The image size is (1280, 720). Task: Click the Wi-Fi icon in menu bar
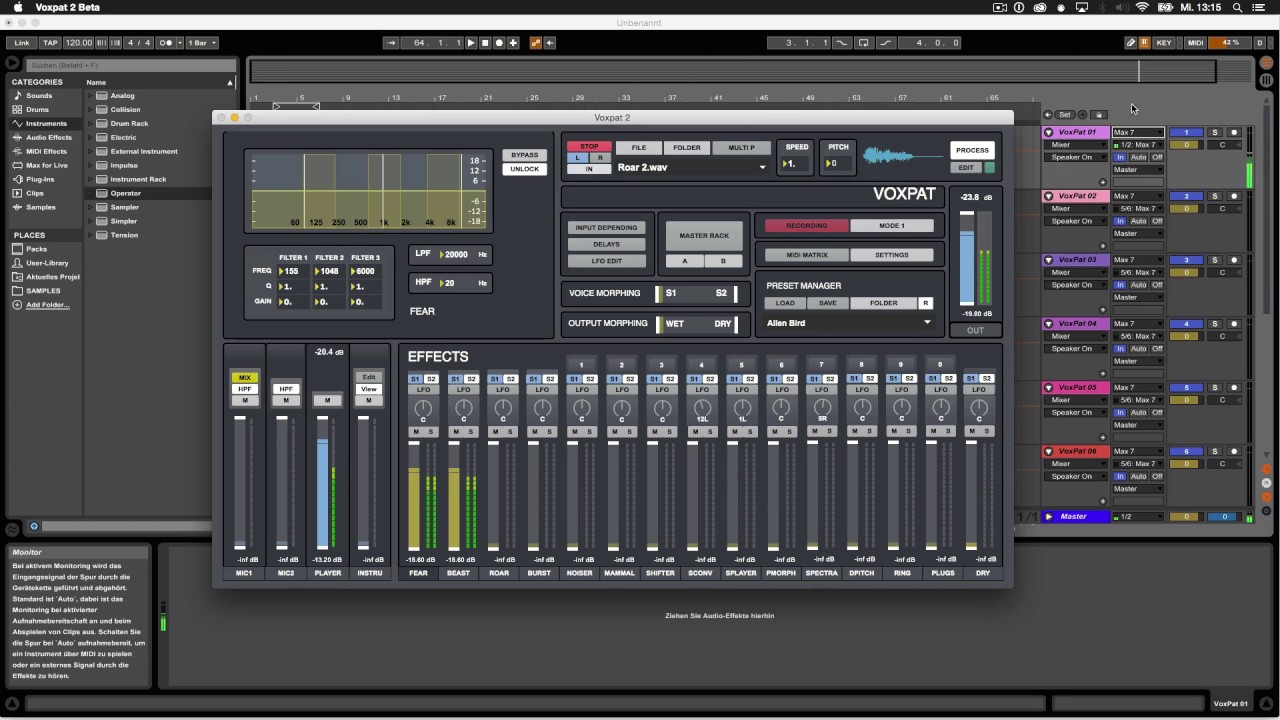1142,7
